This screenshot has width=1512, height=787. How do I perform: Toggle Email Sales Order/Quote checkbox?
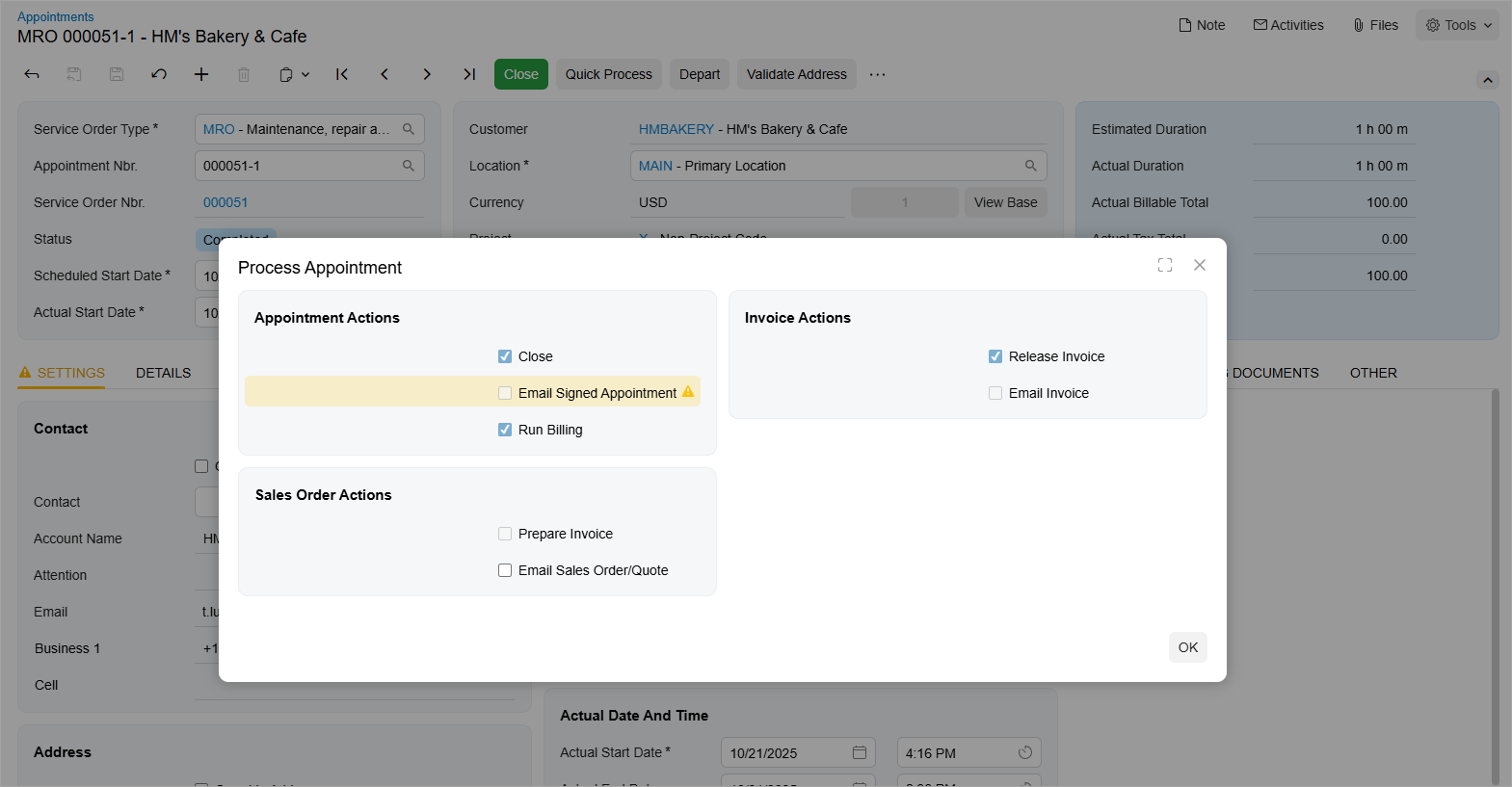(x=505, y=570)
